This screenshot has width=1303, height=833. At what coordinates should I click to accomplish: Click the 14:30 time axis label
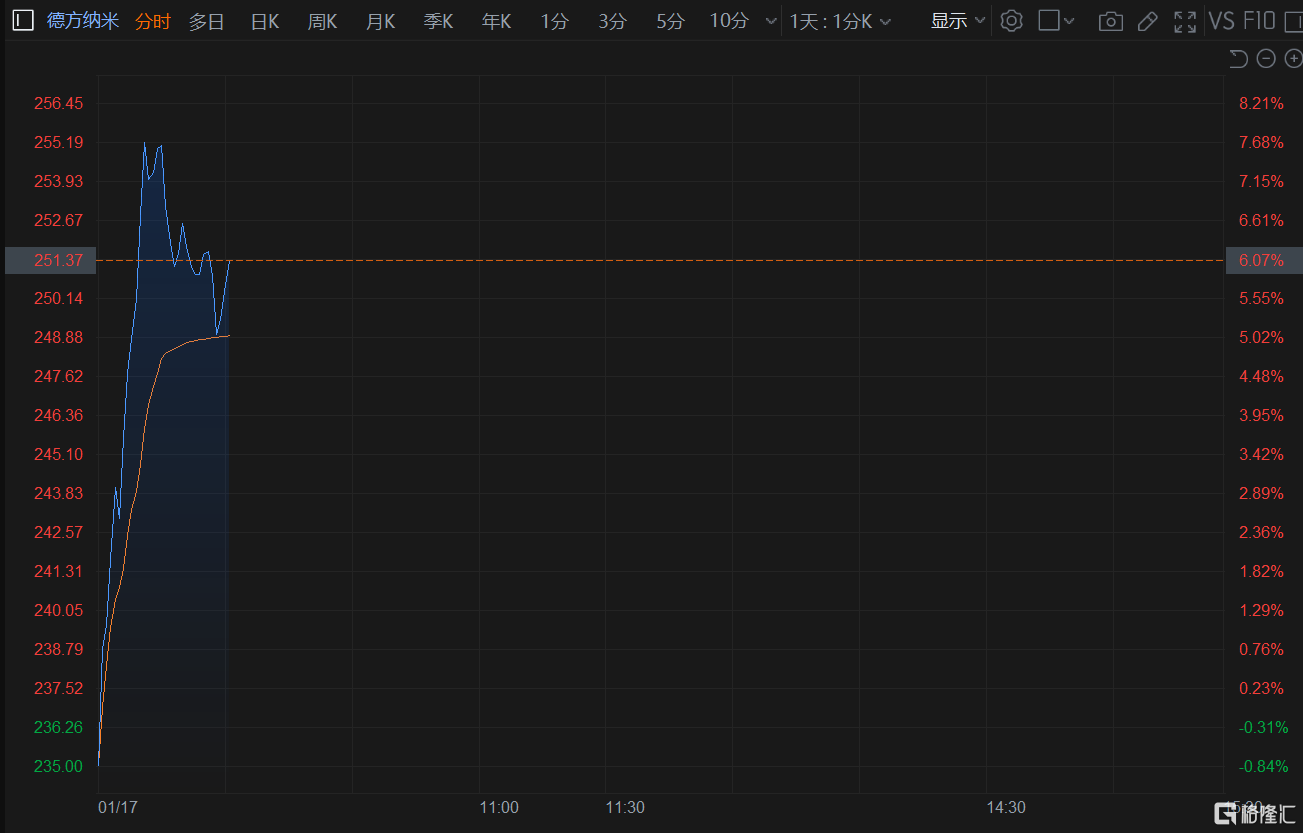click(1006, 807)
